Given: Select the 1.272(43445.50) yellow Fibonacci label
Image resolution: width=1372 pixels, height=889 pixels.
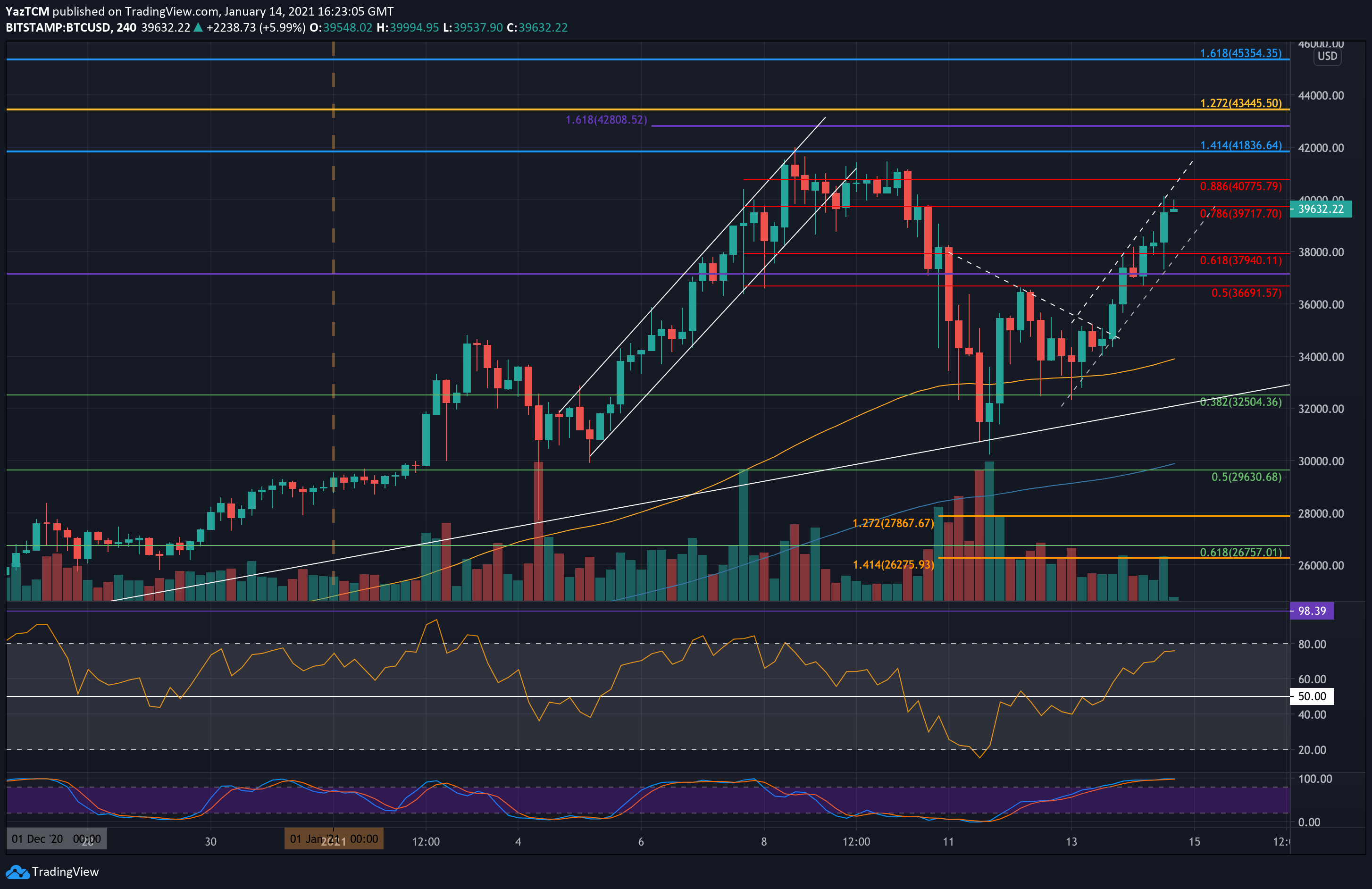Looking at the screenshot, I should pyautogui.click(x=1240, y=103).
